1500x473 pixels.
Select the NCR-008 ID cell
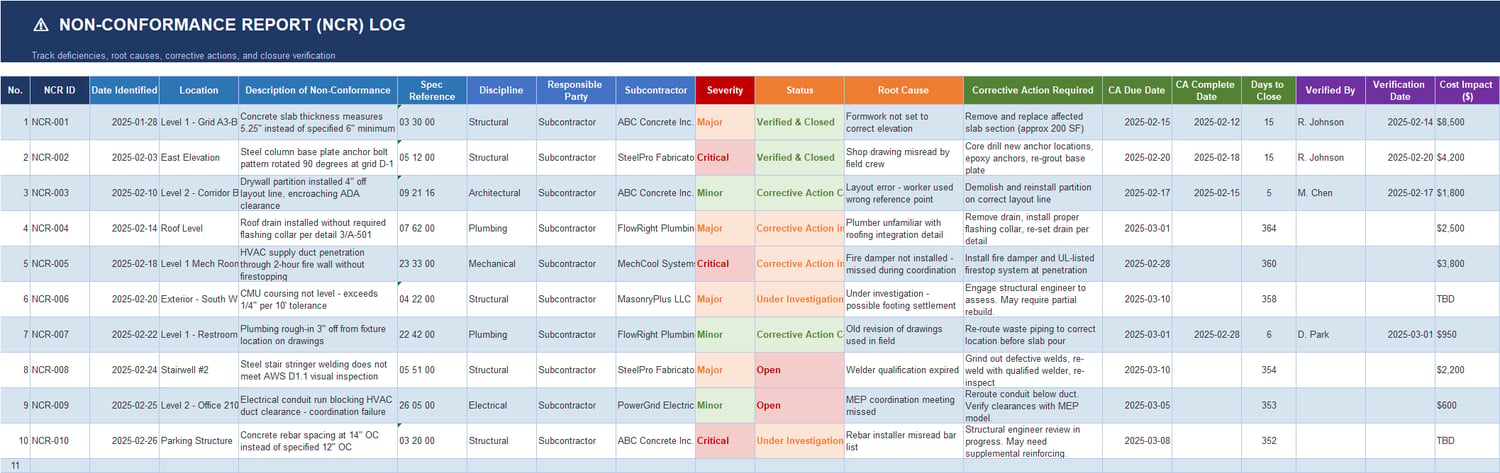pos(59,370)
